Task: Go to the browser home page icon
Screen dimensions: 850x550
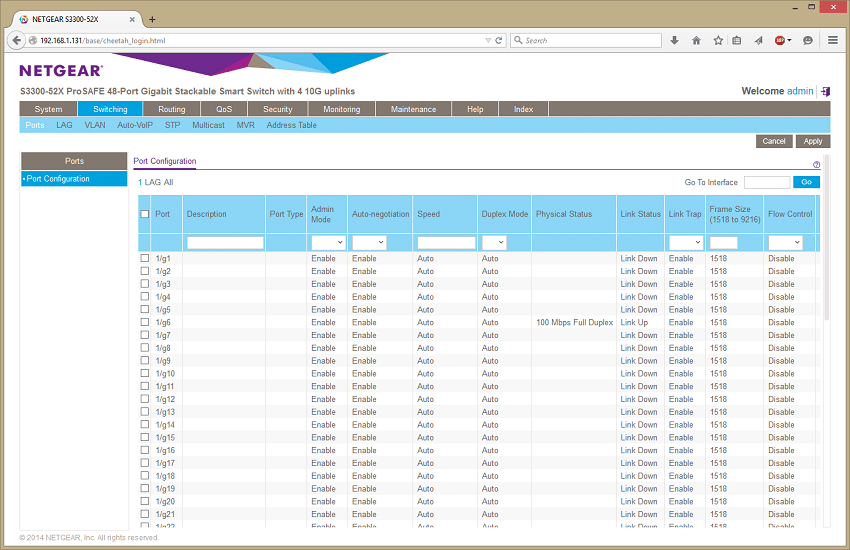Action: tap(697, 40)
